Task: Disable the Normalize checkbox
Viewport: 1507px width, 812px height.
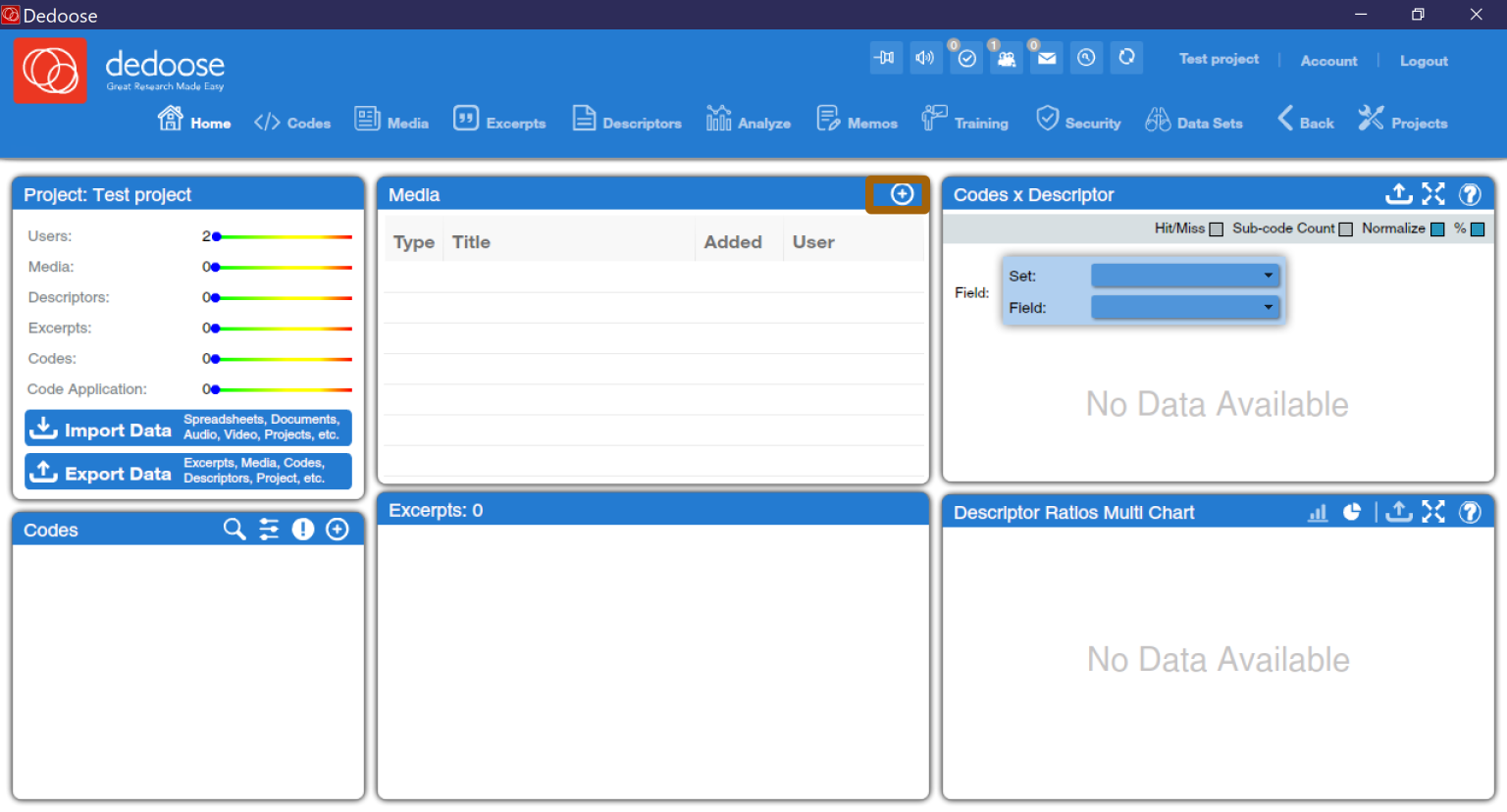Action: tap(1436, 228)
